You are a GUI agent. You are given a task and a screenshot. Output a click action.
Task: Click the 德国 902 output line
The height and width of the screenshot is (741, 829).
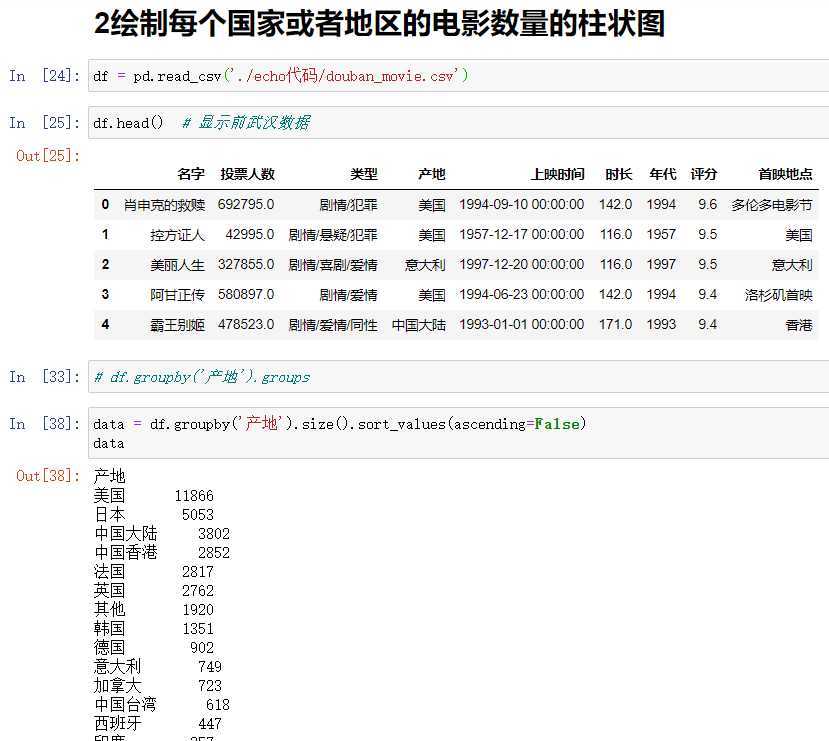(154, 647)
